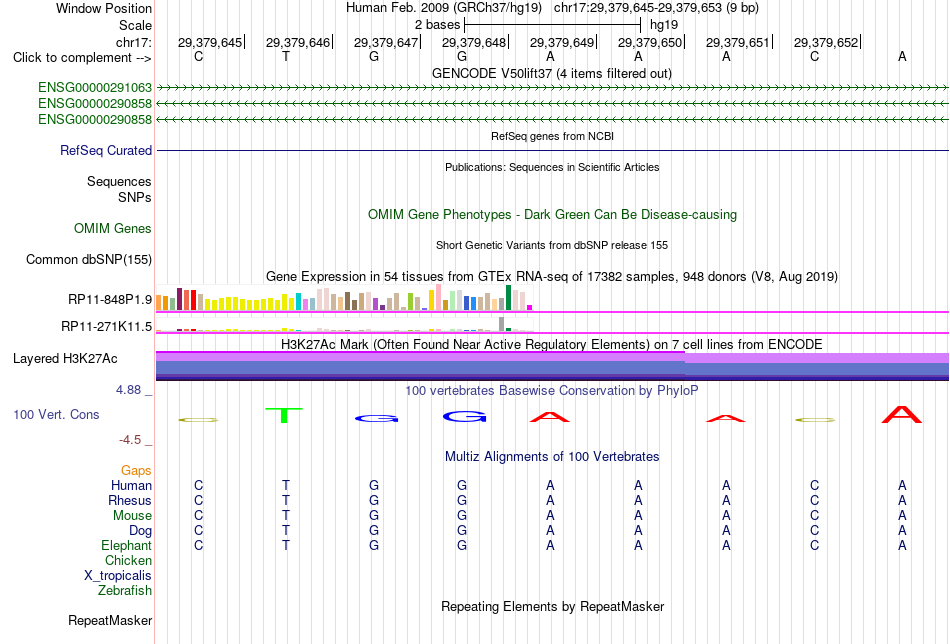The width and height of the screenshot is (950, 644).
Task: Select the X_tropicalis alignment row label
Action: tap(118, 576)
